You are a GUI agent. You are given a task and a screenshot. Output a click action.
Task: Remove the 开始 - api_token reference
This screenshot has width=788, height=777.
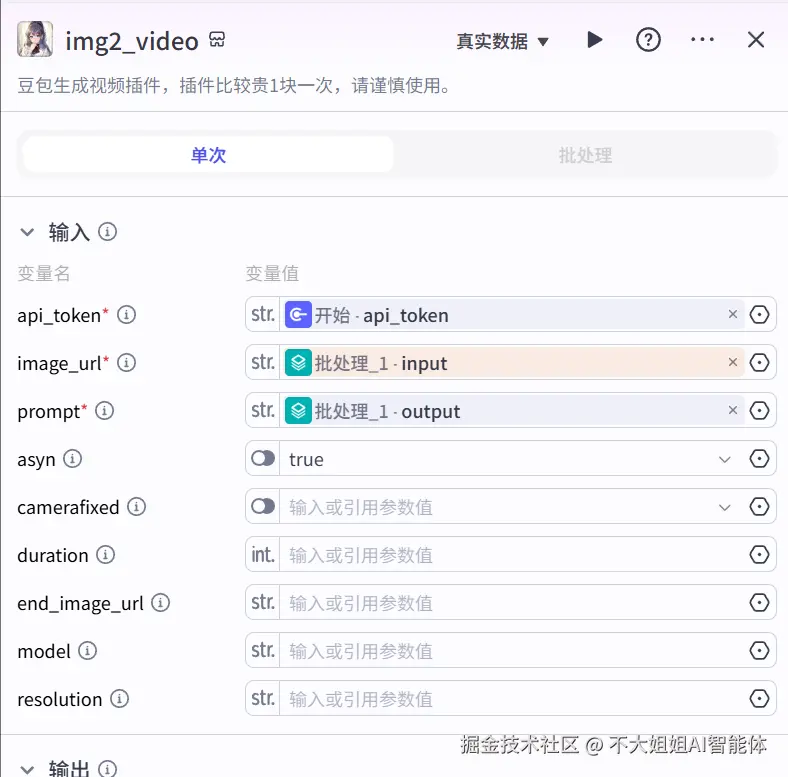click(733, 314)
